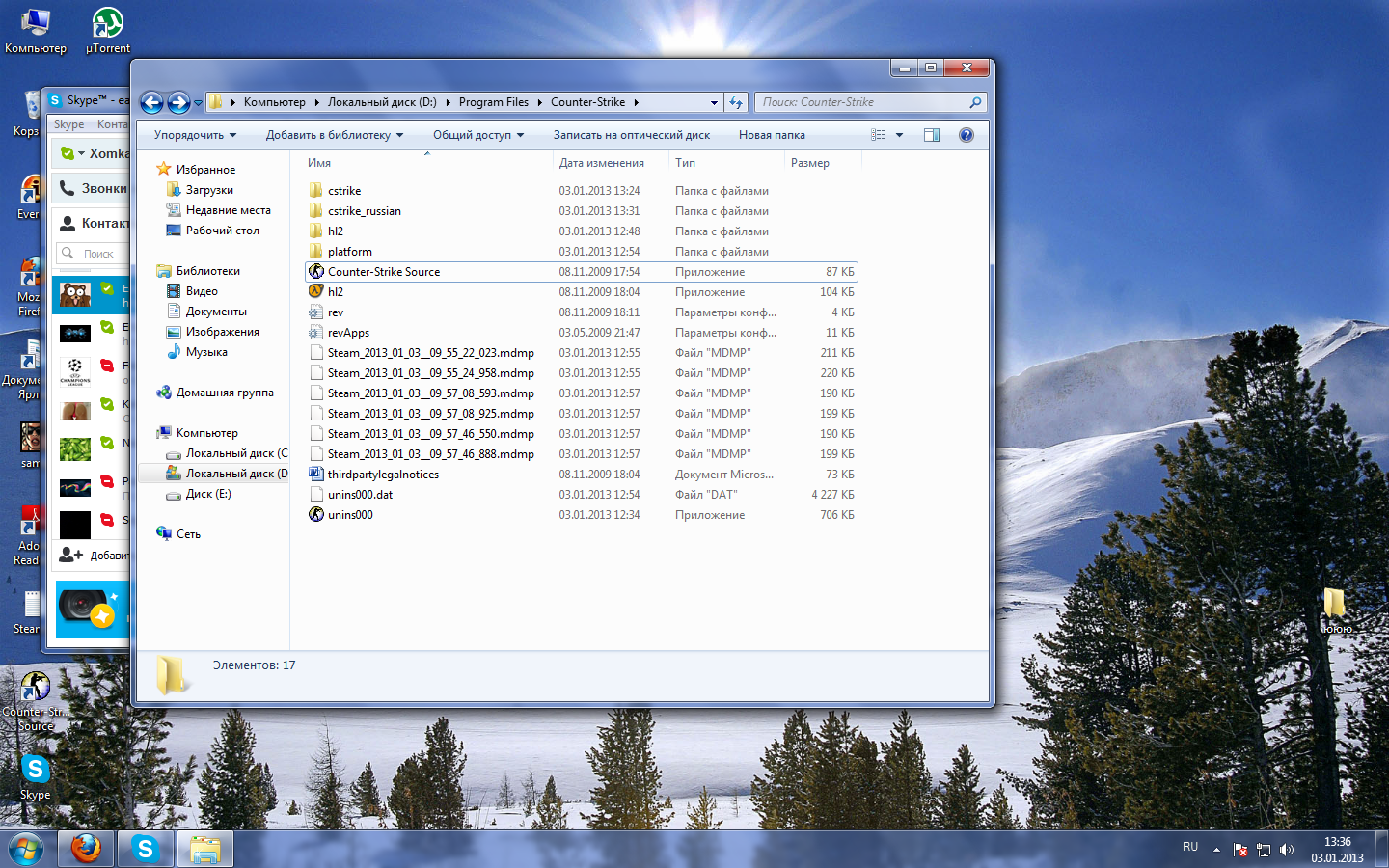The image size is (1389, 868).
Task: Click Записать на оптический диск
Action: coord(631,135)
